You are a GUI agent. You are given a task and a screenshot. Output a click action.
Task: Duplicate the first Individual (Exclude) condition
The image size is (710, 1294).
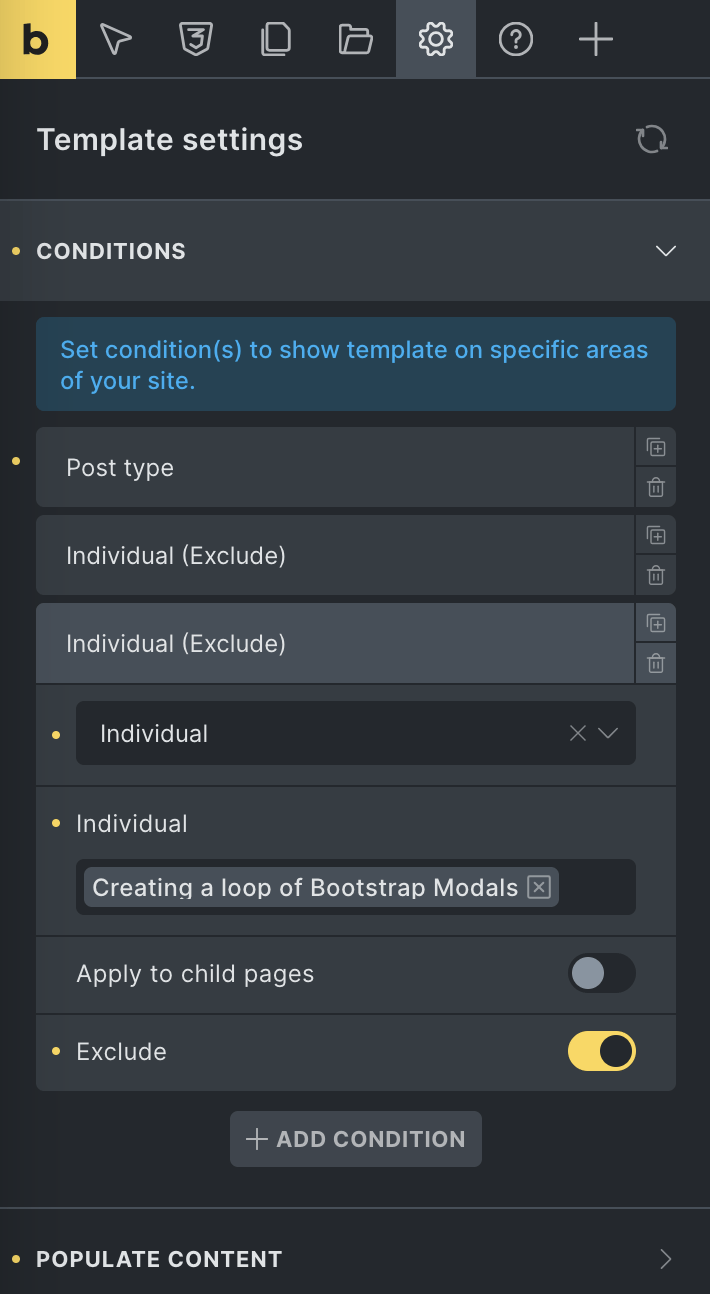tap(656, 535)
